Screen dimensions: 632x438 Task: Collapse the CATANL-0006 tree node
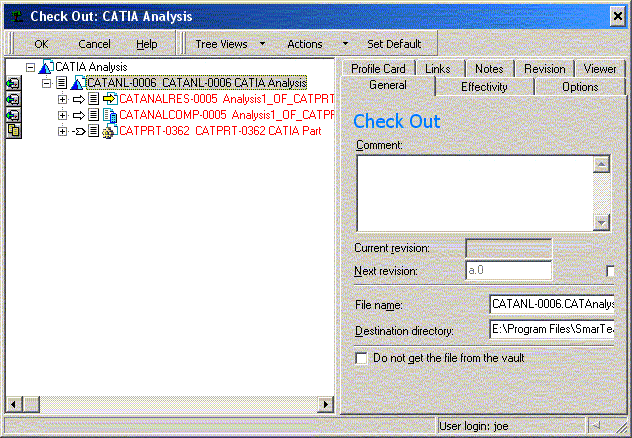click(46, 83)
